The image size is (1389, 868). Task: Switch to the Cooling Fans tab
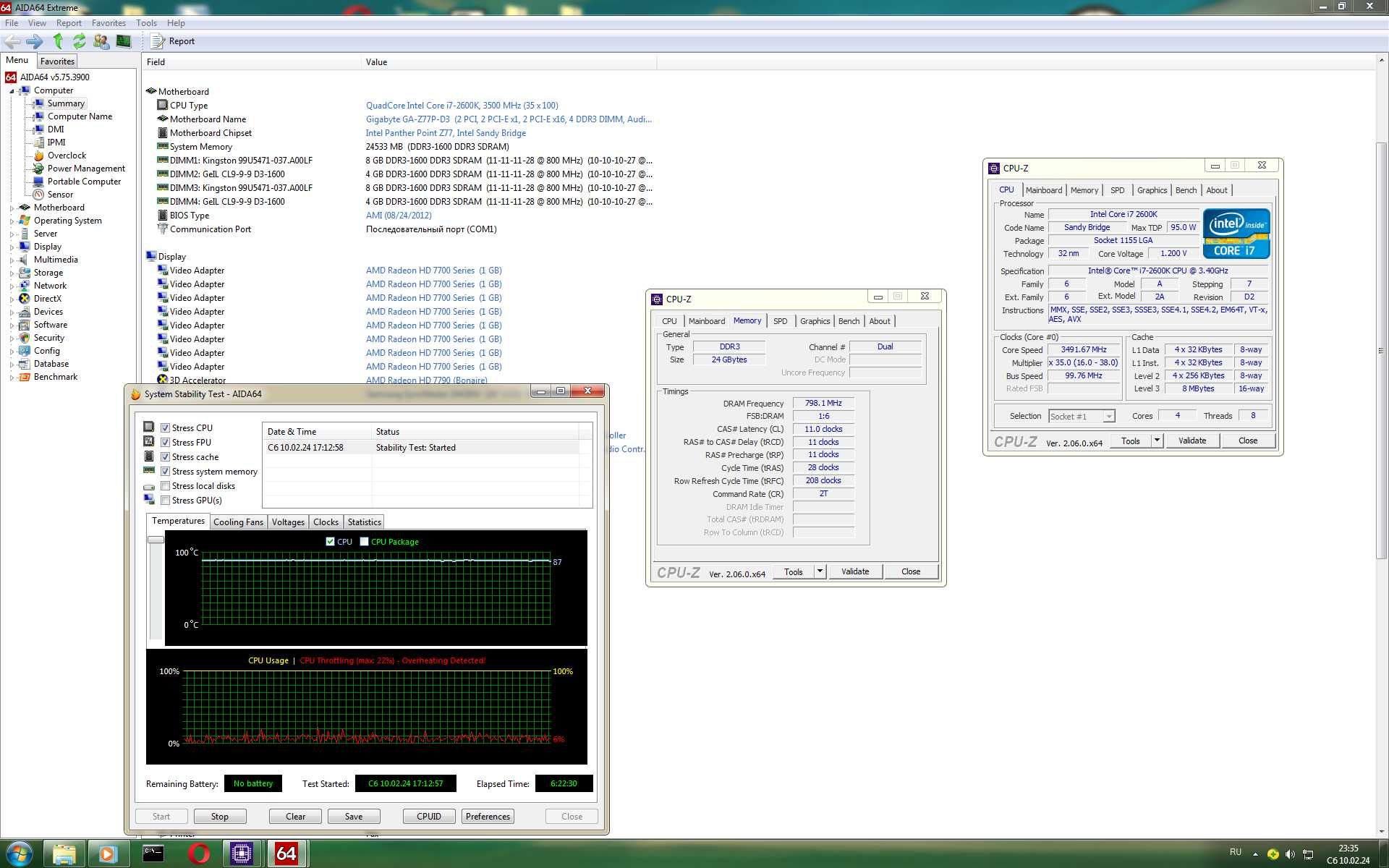pos(238,522)
